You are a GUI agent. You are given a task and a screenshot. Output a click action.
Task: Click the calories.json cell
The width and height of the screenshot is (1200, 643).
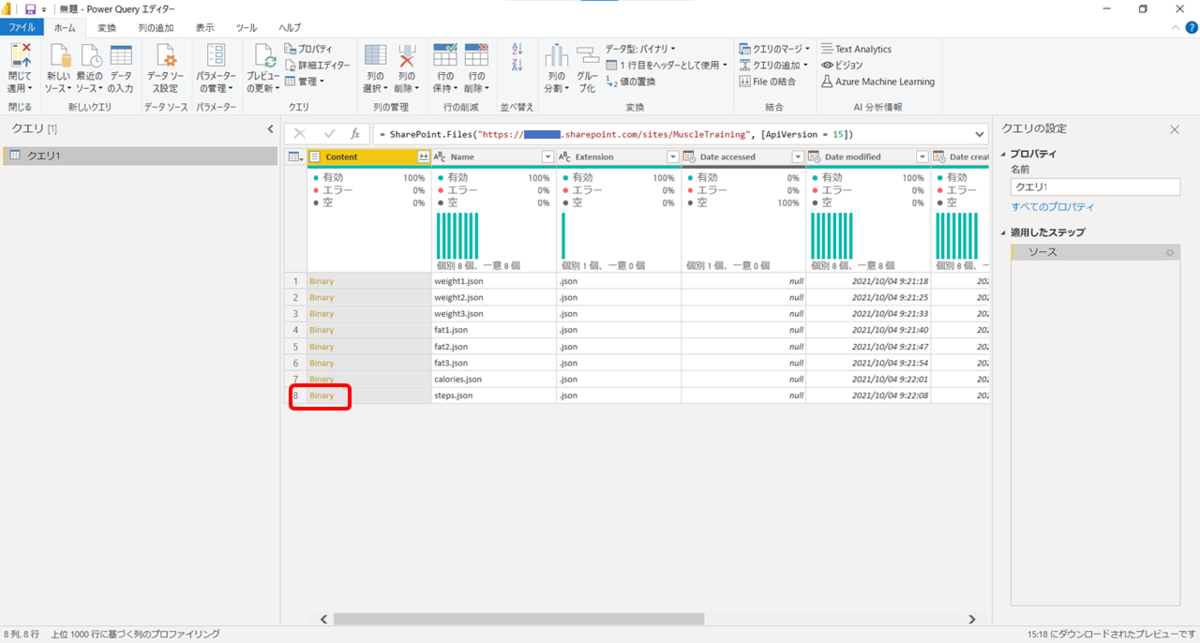493,379
